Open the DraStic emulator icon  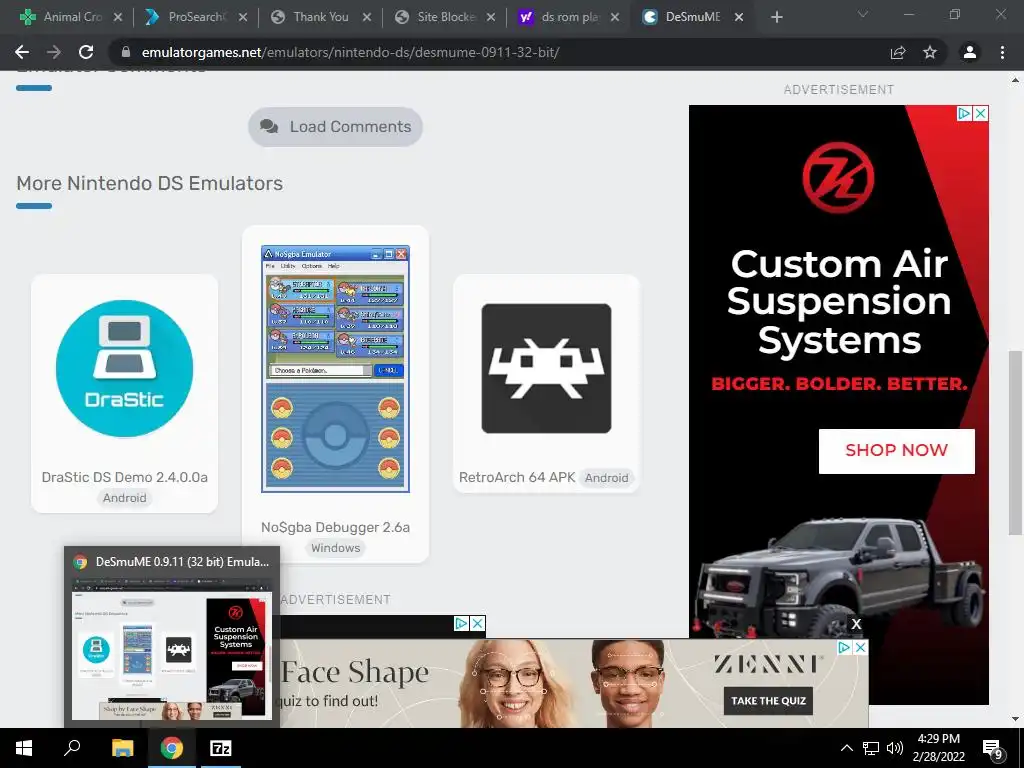pos(124,368)
